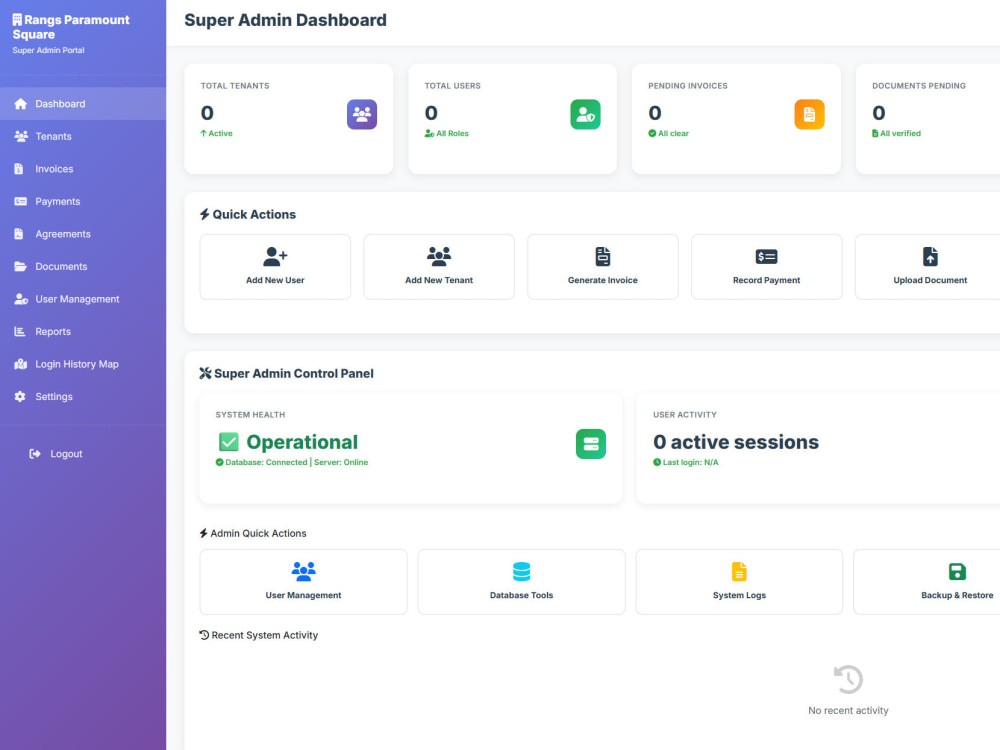Click the green server icon in System Health
The width and height of the screenshot is (1000, 750).
point(591,444)
